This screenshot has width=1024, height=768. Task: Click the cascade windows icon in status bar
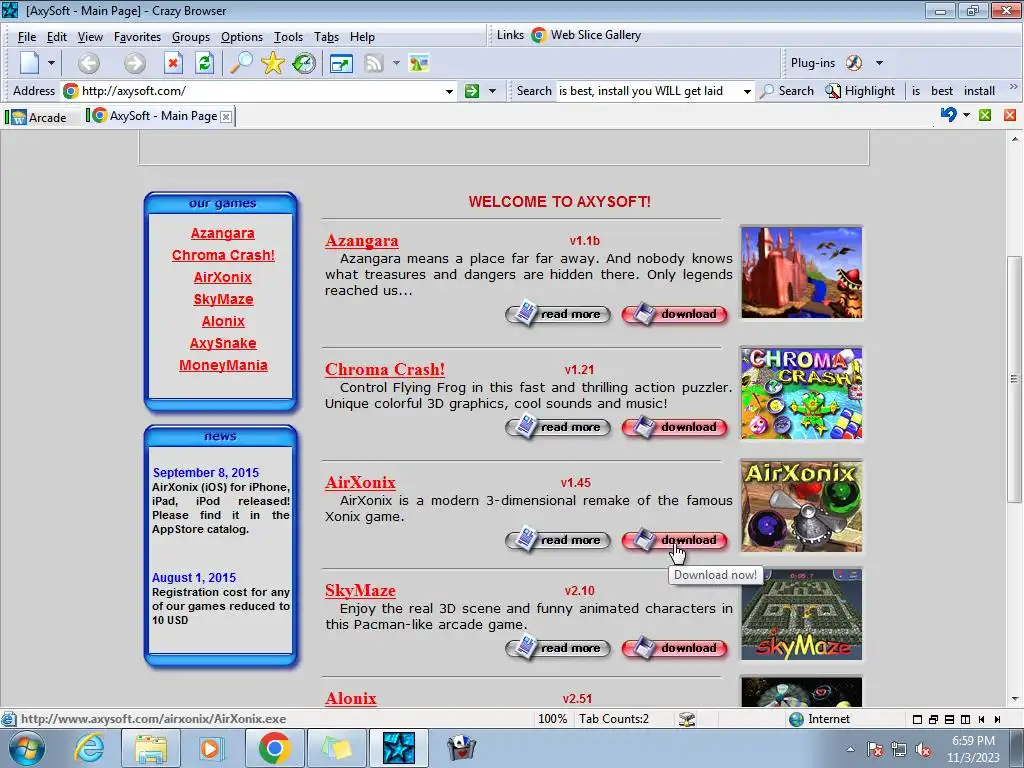click(933, 719)
